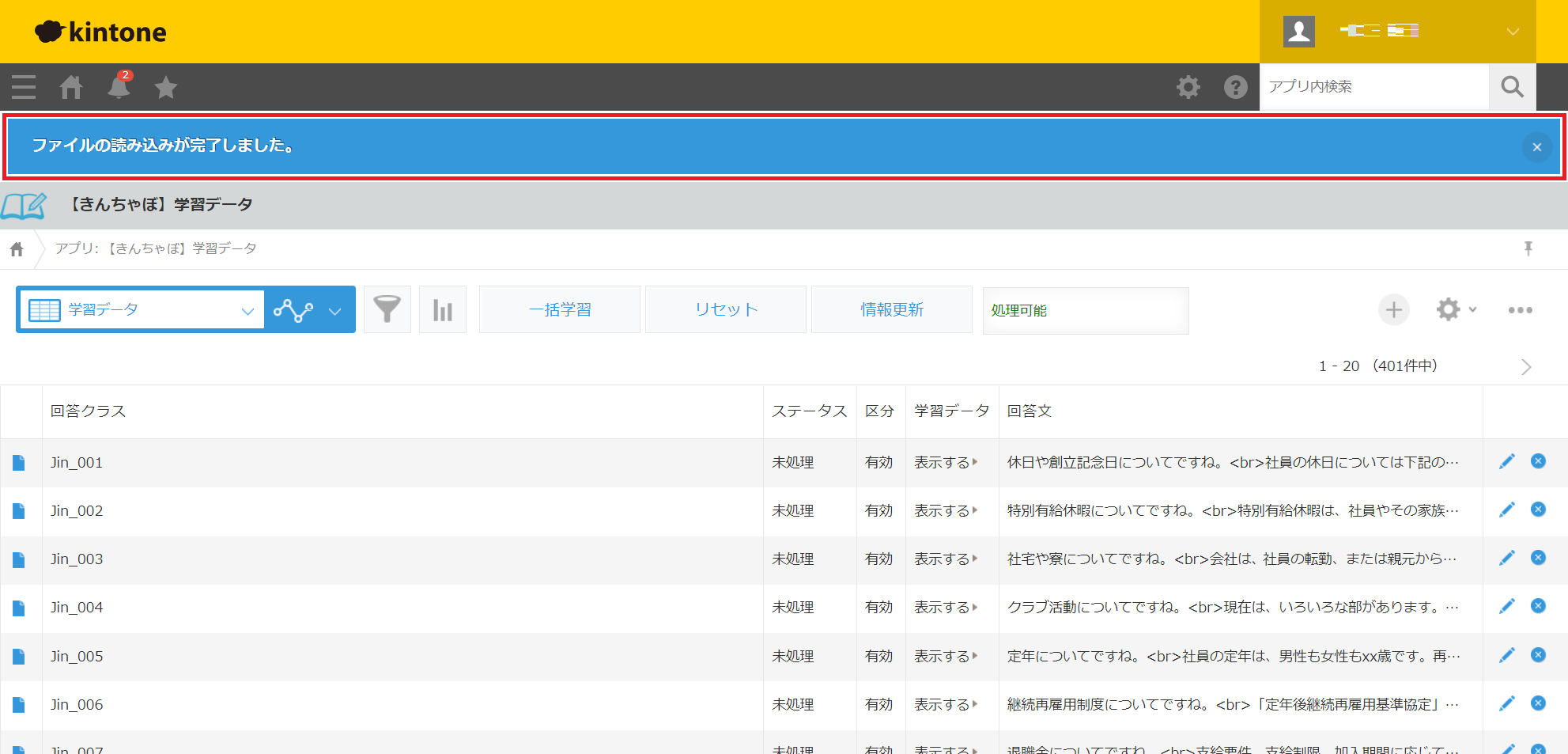This screenshot has height=754, width=1568.
Task: Click the アプリ内検索 search field
Action: (x=1374, y=86)
